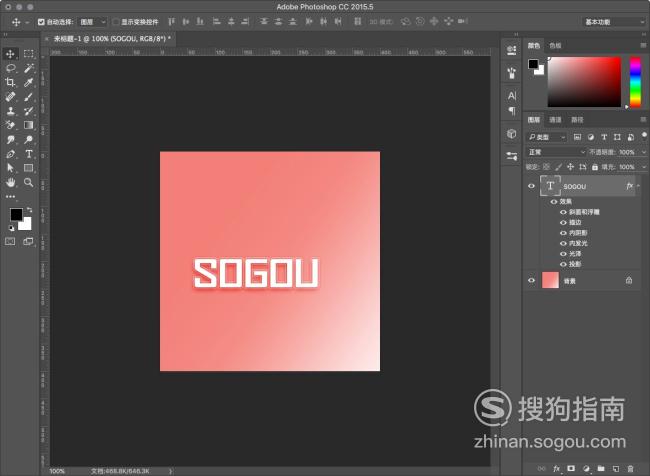Select the Path Selection arrow tool

click(10, 168)
